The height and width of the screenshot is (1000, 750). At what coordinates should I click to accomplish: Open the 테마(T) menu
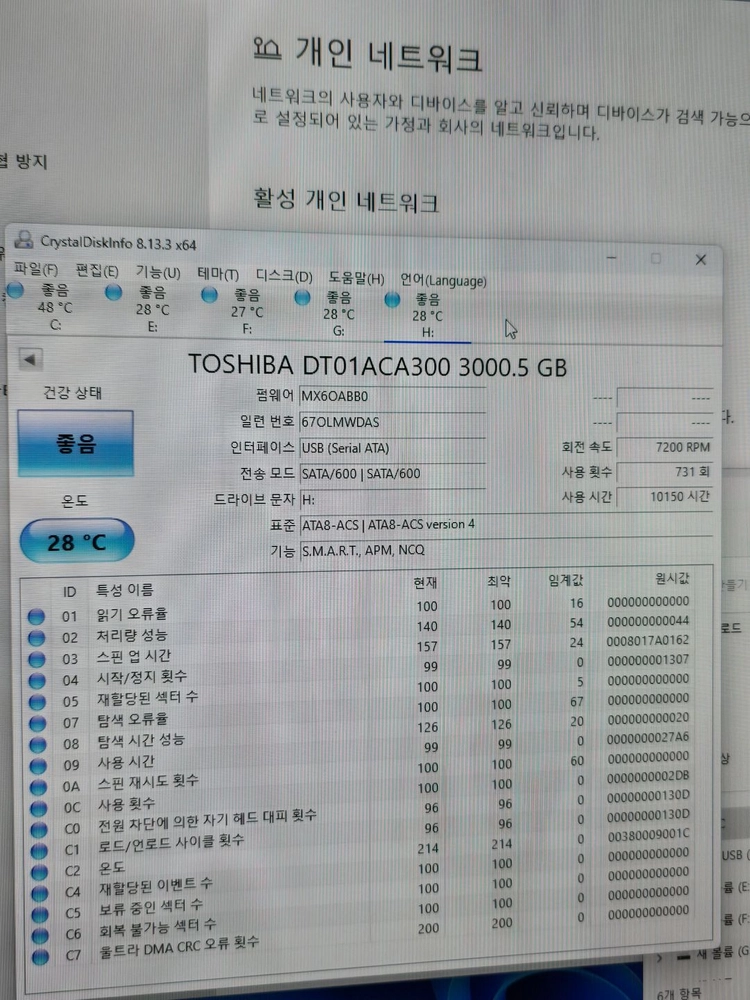[x=218, y=274]
